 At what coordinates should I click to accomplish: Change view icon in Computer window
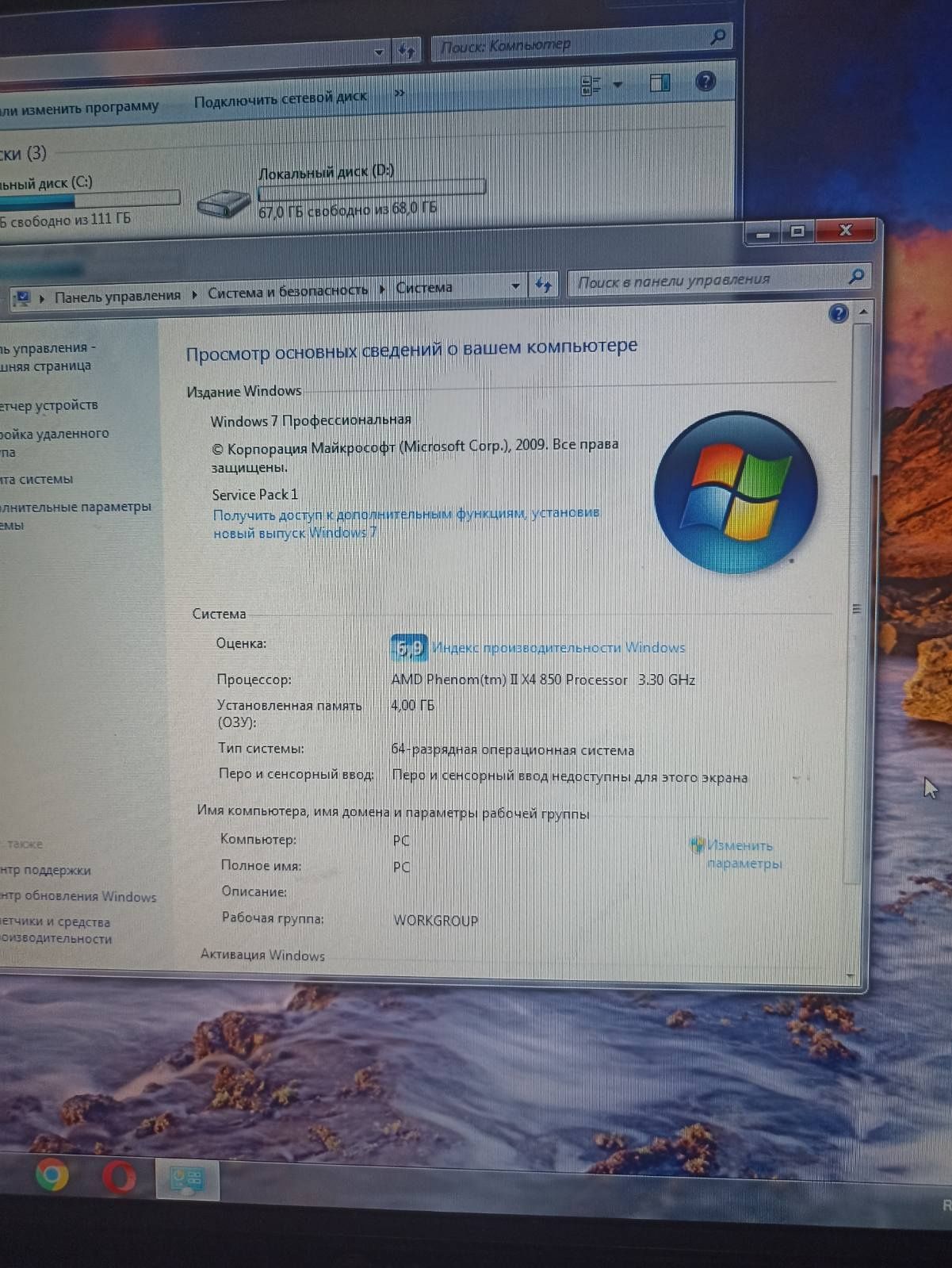[x=591, y=85]
